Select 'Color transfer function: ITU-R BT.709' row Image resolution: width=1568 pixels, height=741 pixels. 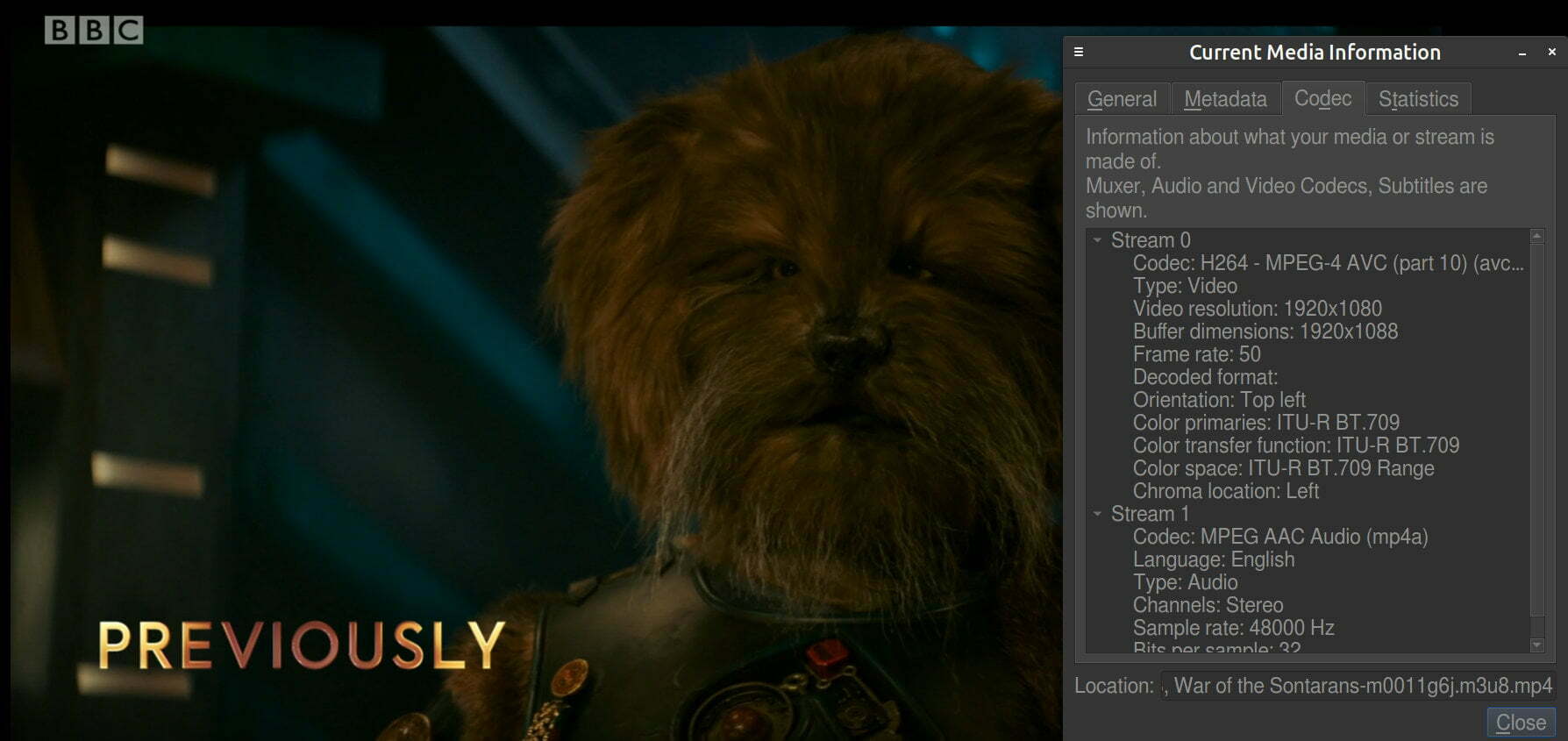pyautogui.click(x=1308, y=445)
